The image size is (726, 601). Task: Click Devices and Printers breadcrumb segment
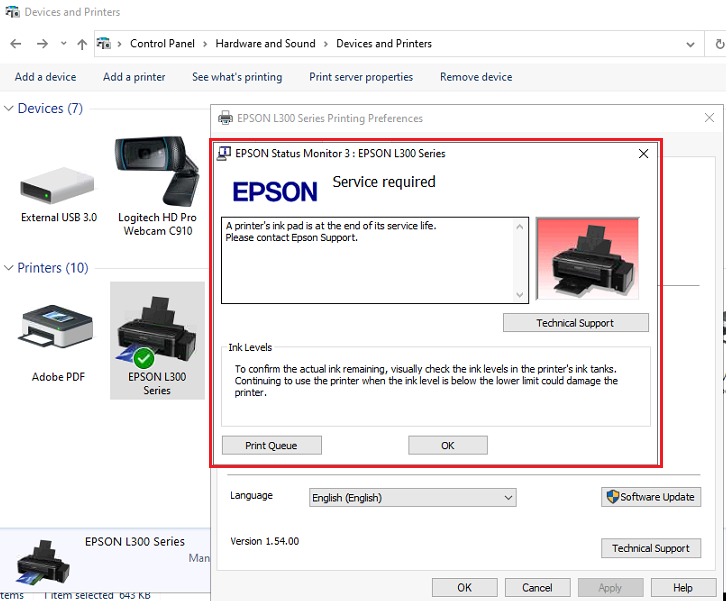[x=384, y=44]
